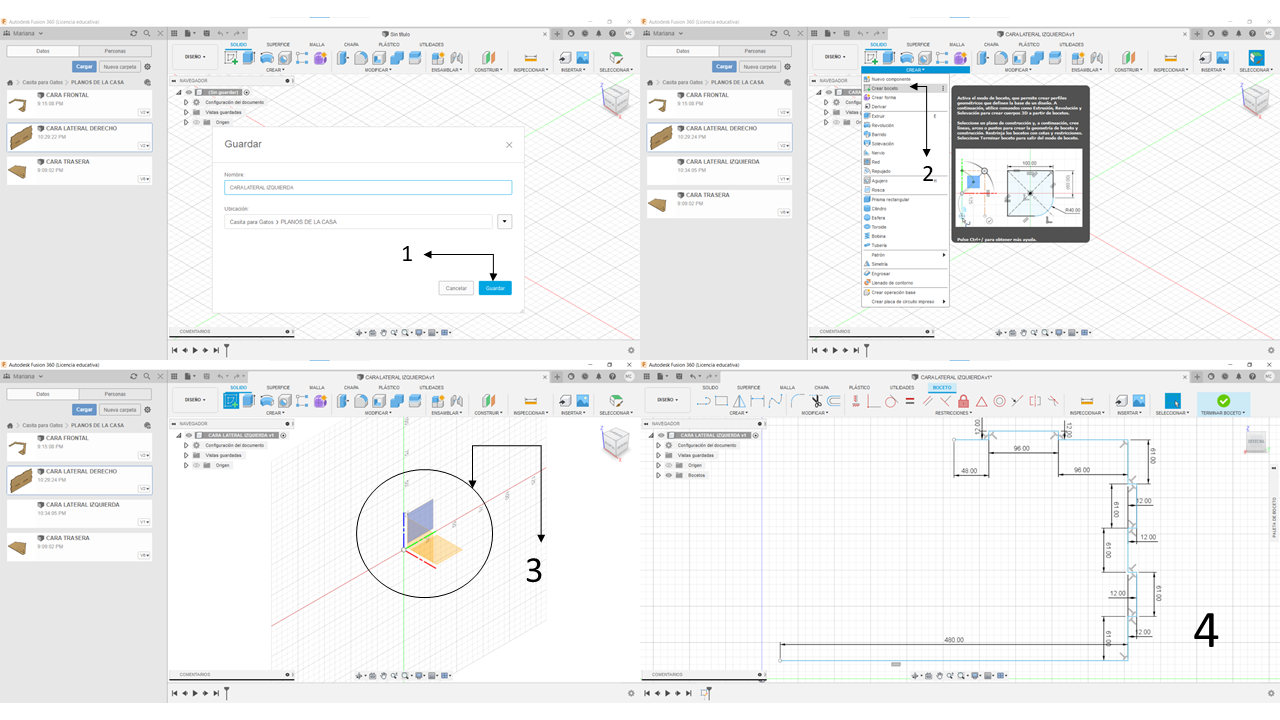Select the Fillet tool in sketch toolbar
Screen dimensions: 1280x720
(x=797, y=401)
